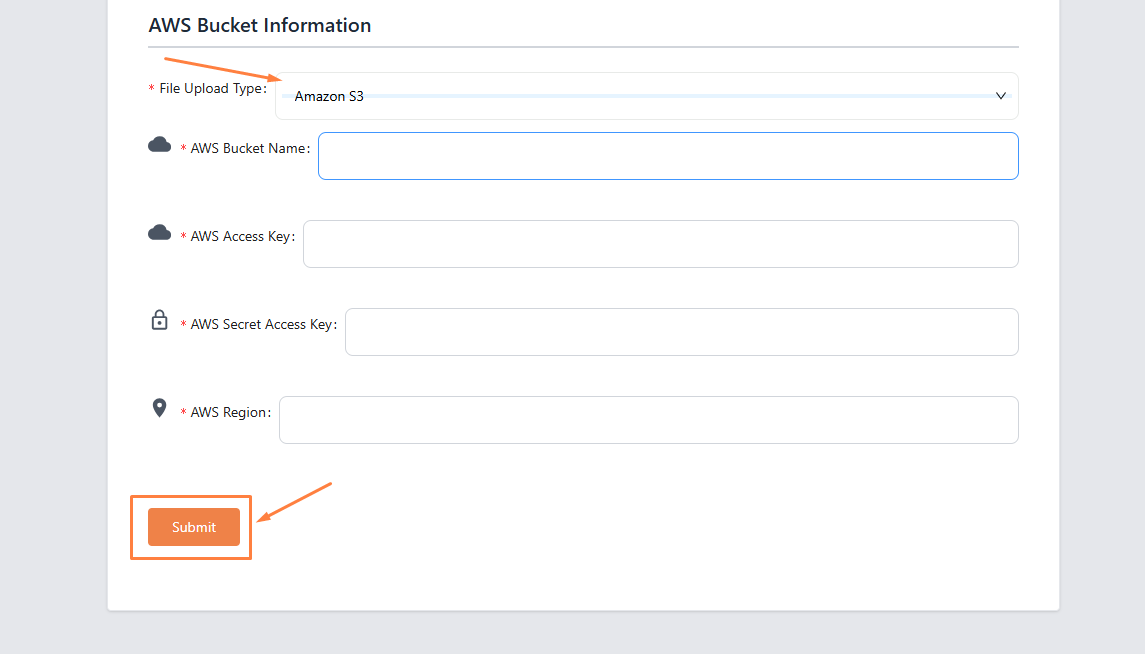
Task: Click the AWS Access Key label
Action: coord(242,236)
